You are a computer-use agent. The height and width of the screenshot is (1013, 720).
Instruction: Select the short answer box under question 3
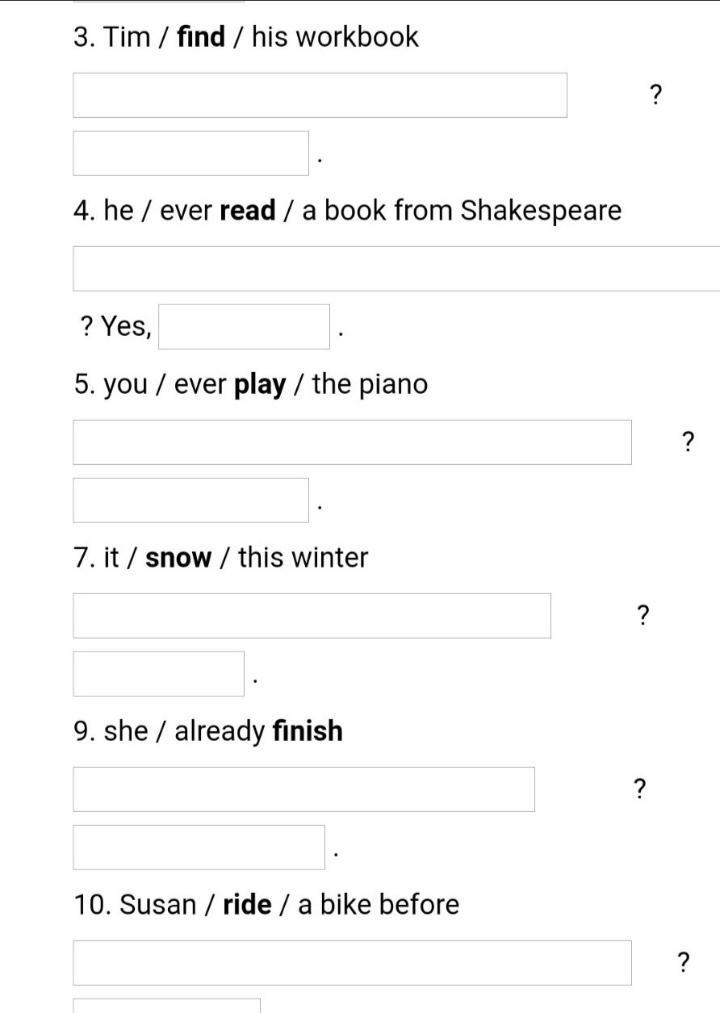tap(191, 153)
